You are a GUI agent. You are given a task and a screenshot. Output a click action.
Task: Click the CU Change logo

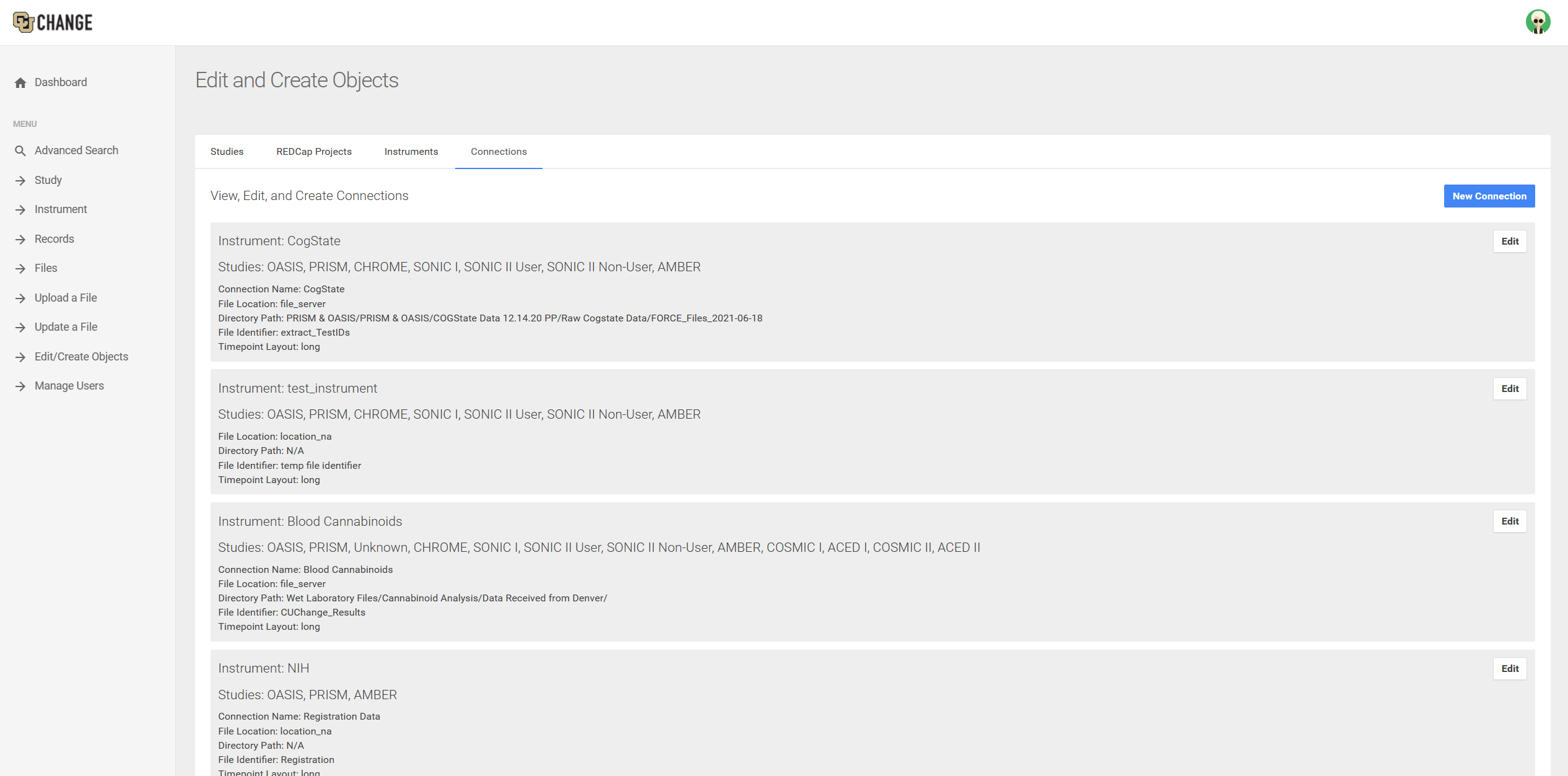pos(53,22)
